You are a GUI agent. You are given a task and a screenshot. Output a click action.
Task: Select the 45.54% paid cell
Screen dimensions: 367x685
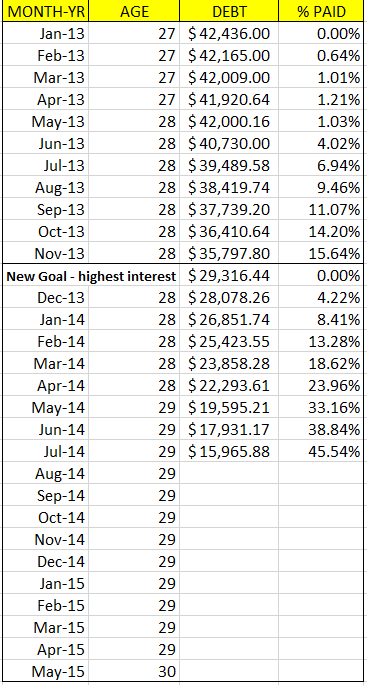(321, 451)
